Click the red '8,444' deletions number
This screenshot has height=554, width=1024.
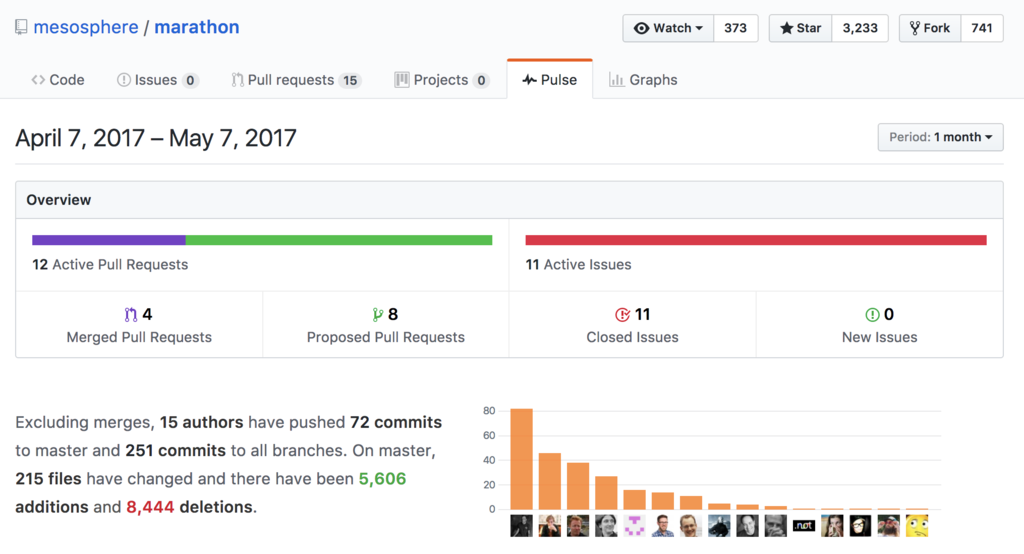pos(150,507)
